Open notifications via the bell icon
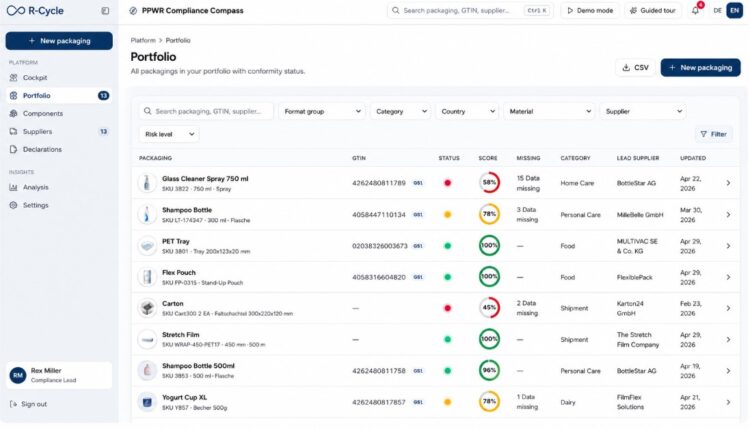Image resolution: width=750 pixels, height=430 pixels. pos(695,11)
